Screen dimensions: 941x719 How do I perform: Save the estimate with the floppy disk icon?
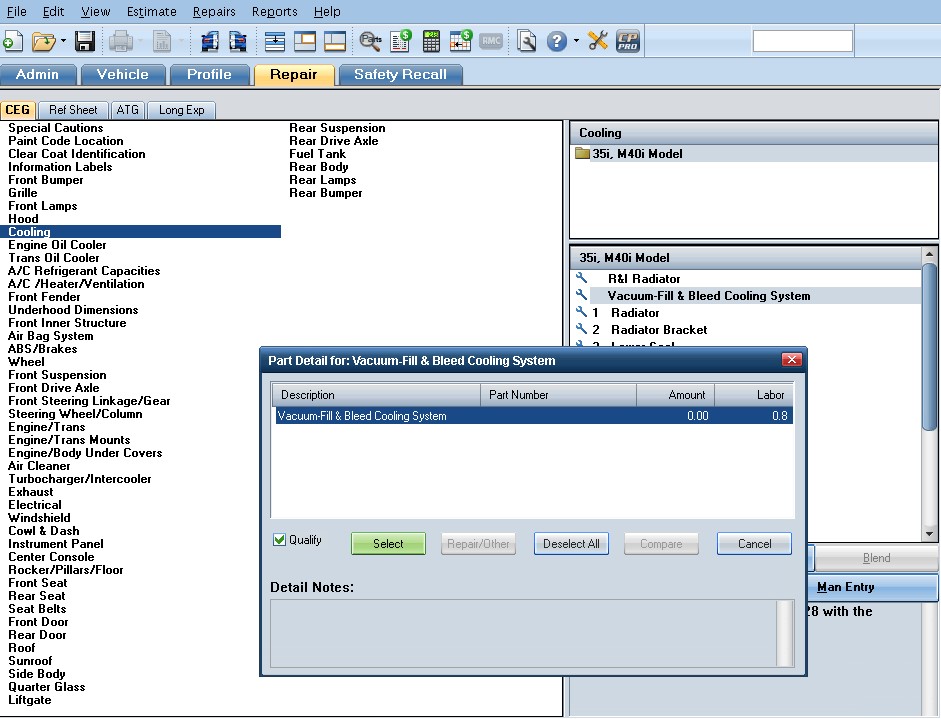pos(85,41)
